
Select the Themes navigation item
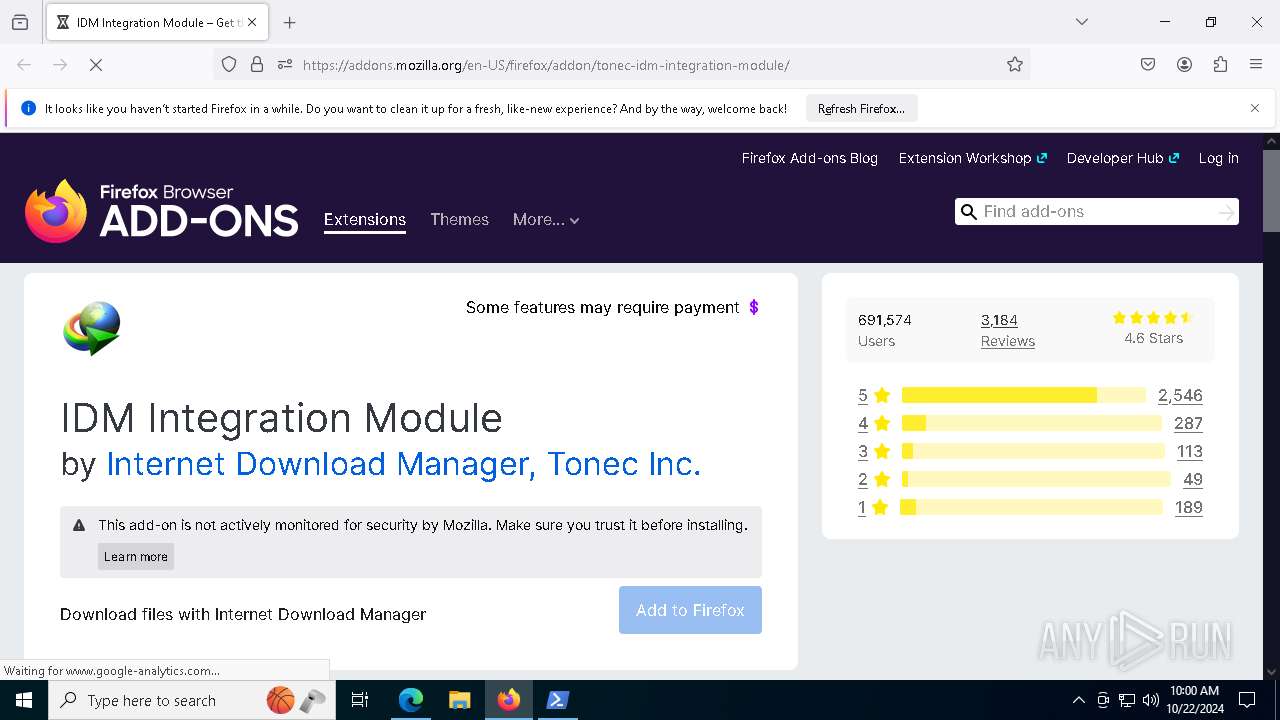tap(459, 220)
